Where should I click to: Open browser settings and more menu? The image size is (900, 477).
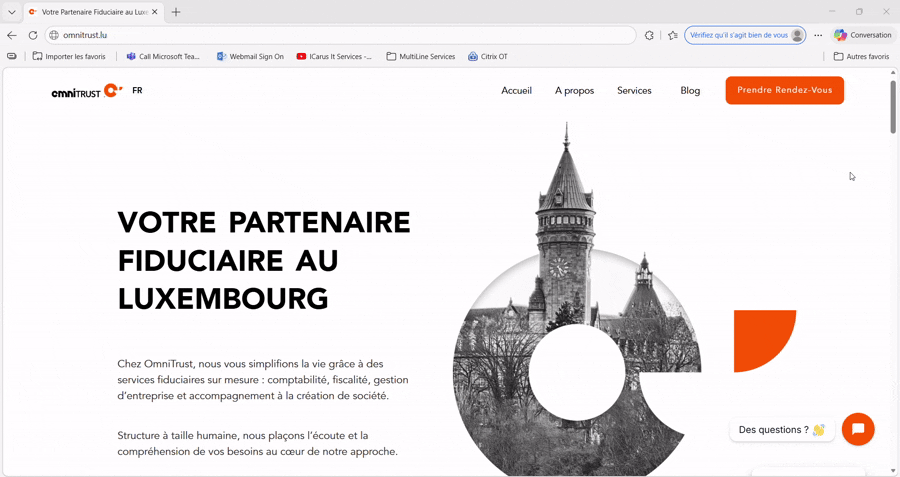pyautogui.click(x=818, y=35)
